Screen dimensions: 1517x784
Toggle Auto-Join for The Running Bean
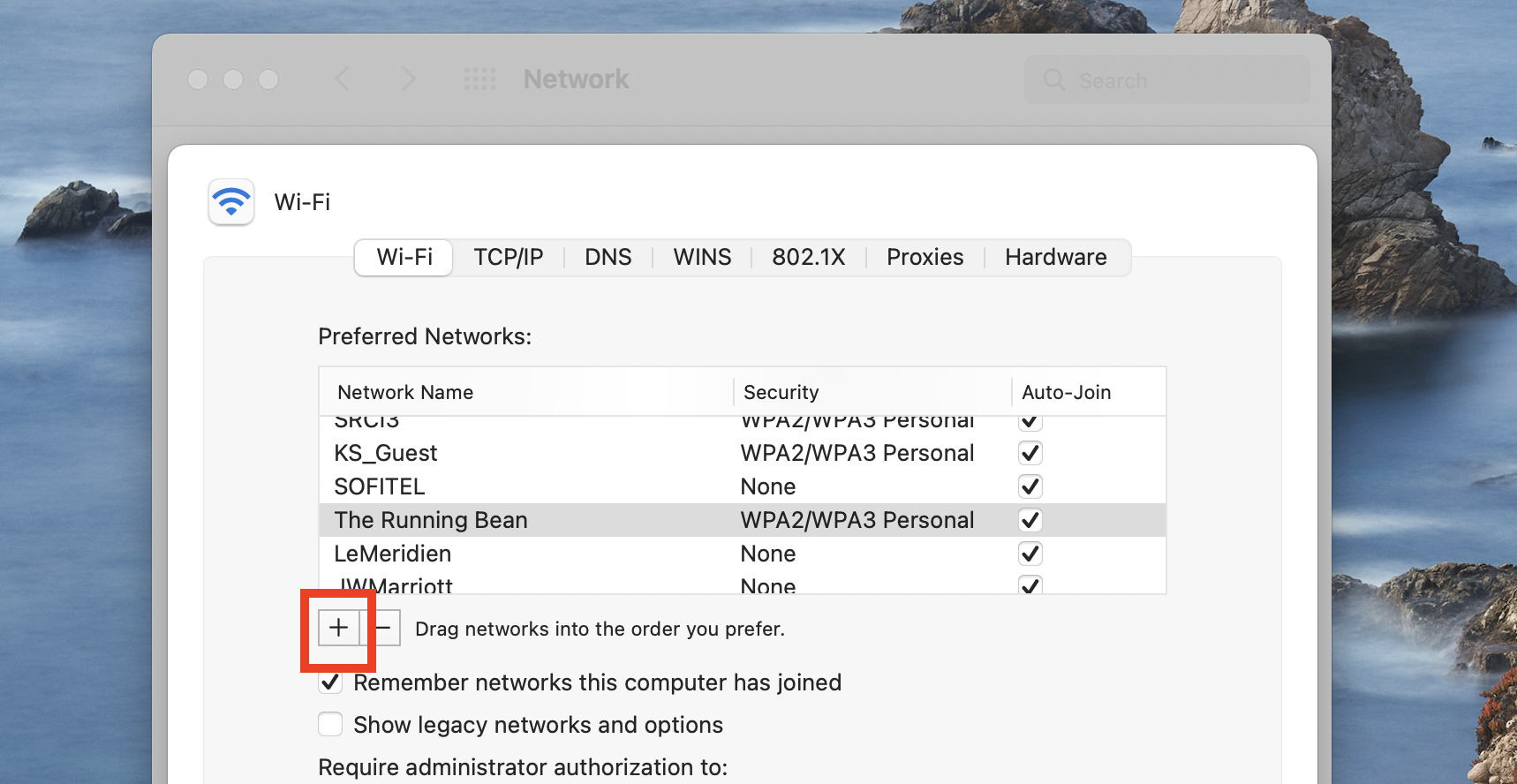click(1030, 520)
